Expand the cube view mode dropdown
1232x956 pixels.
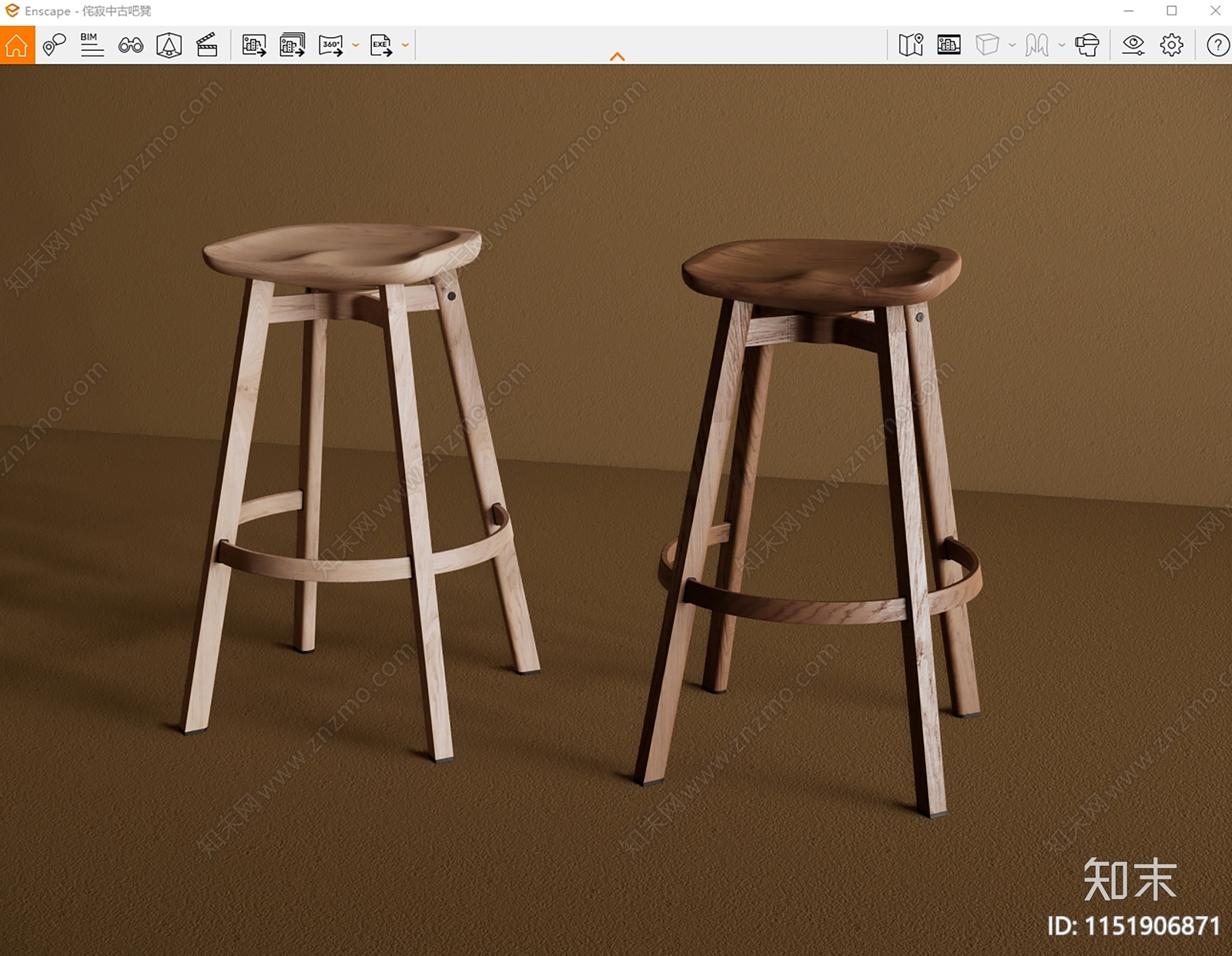pos(1012,45)
